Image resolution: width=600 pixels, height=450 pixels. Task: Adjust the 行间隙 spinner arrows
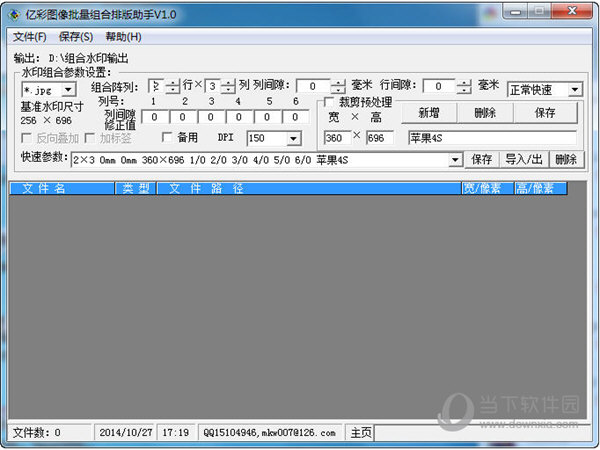click(464, 86)
